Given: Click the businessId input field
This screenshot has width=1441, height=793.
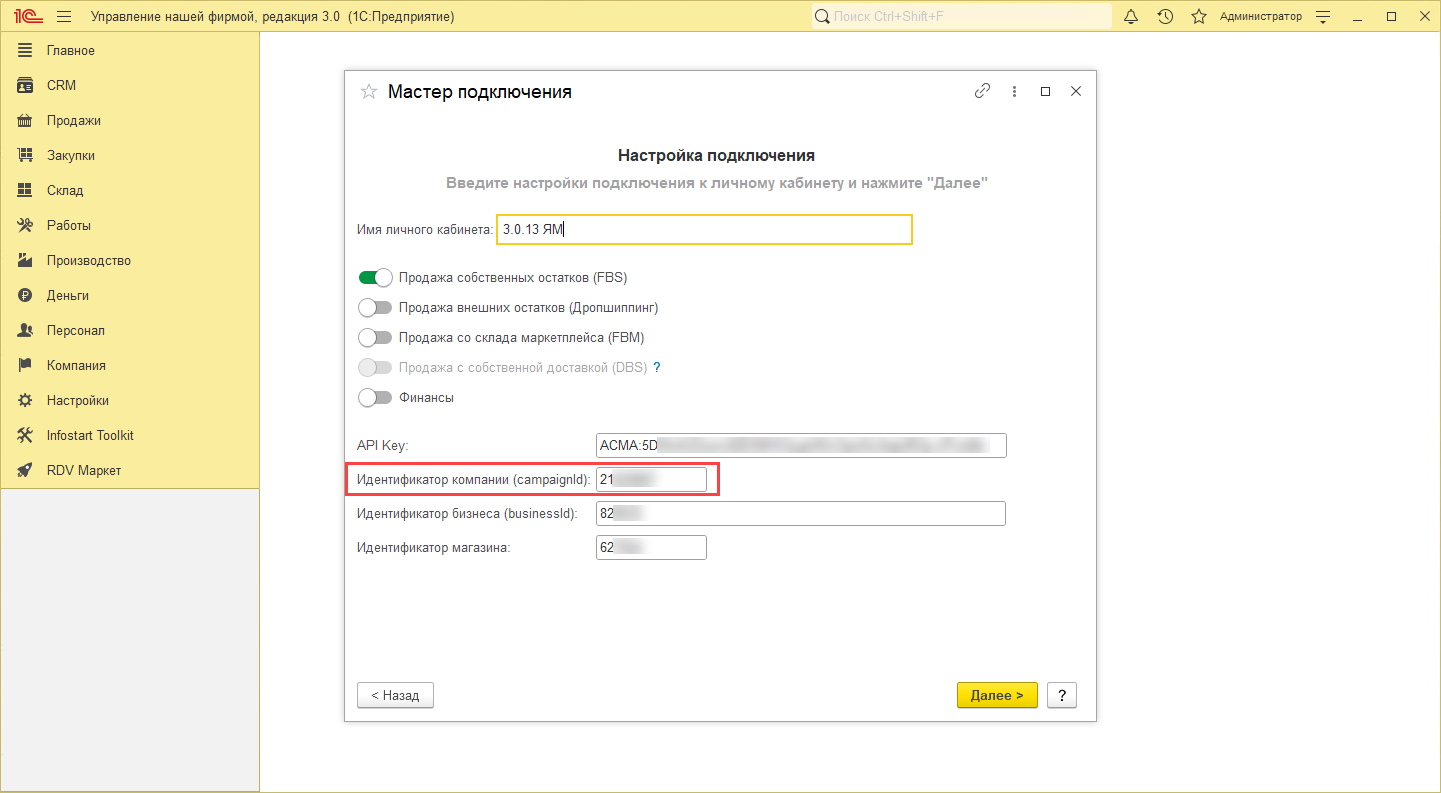Looking at the screenshot, I should [801, 513].
